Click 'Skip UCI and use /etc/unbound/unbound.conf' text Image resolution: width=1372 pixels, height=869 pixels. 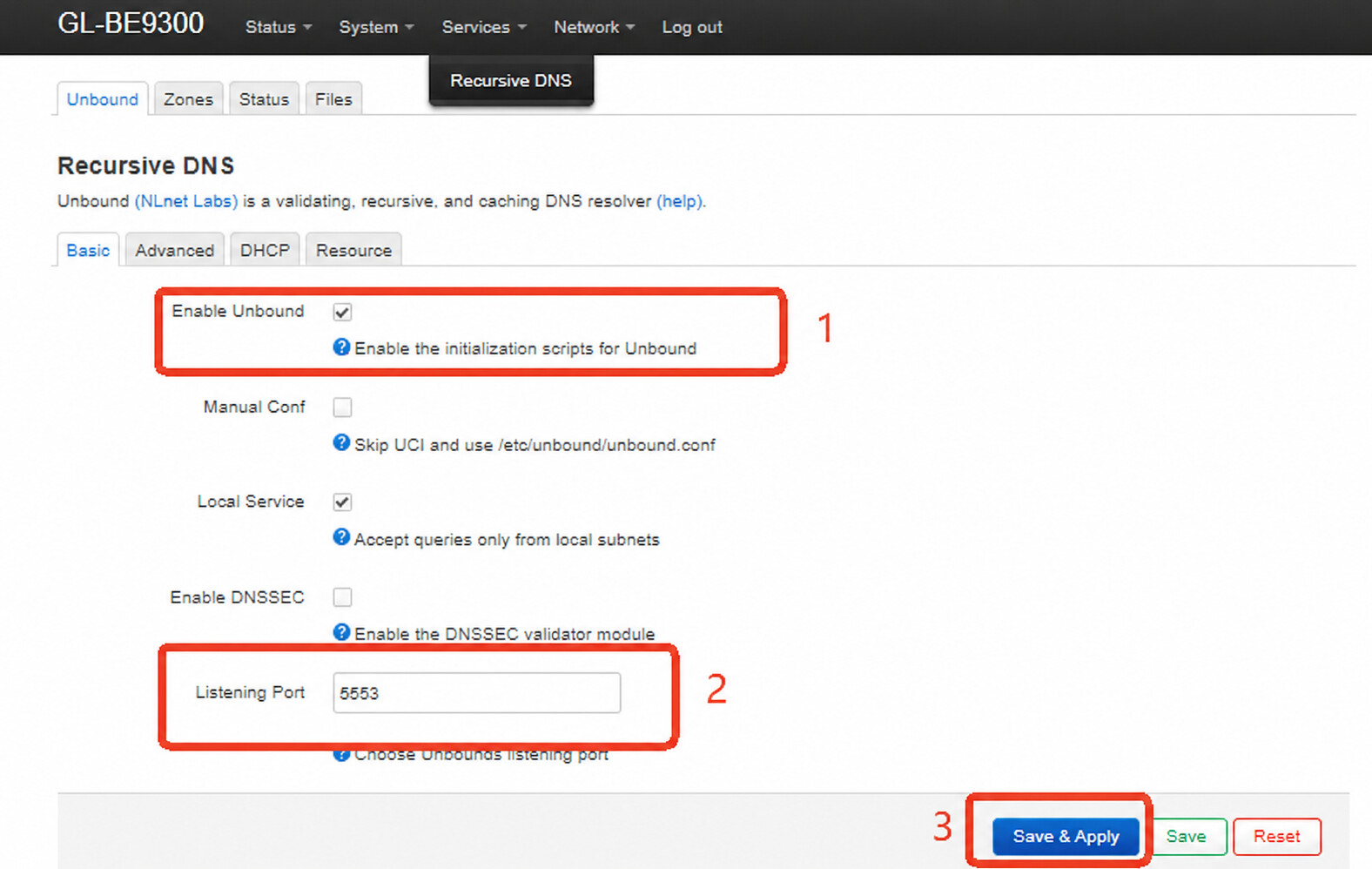[x=535, y=445]
